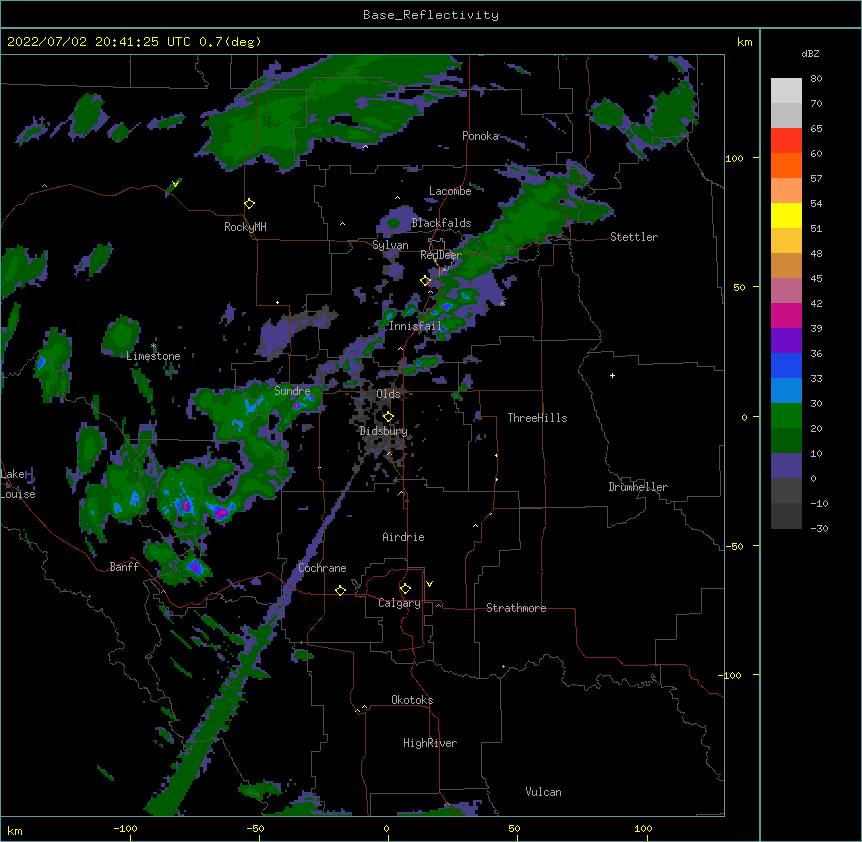862x842 pixels.
Task: Click the Okotoks city label
Action: (412, 700)
